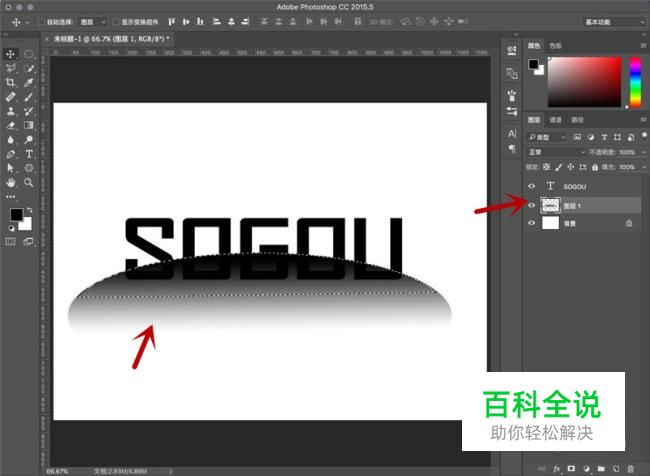Filter layers by pixel layers

(577, 137)
